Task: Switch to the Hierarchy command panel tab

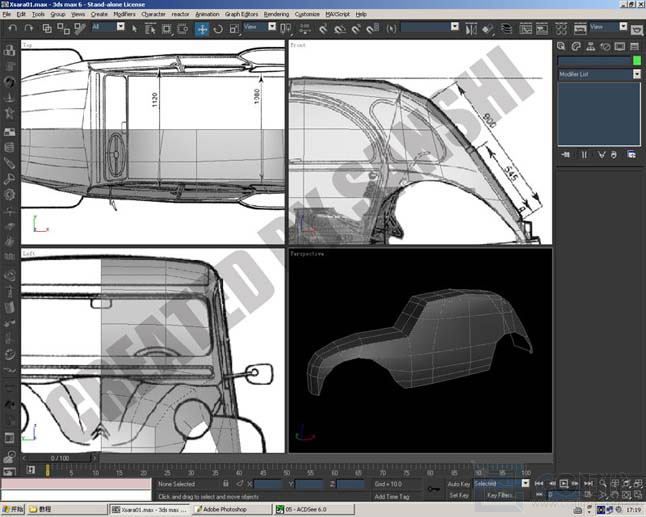Action: point(590,46)
